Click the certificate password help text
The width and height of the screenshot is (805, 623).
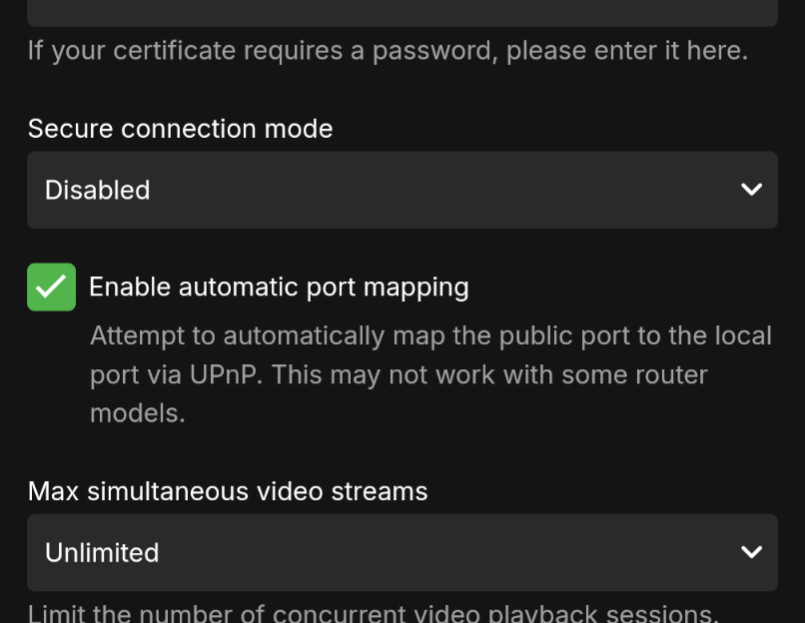[387, 50]
